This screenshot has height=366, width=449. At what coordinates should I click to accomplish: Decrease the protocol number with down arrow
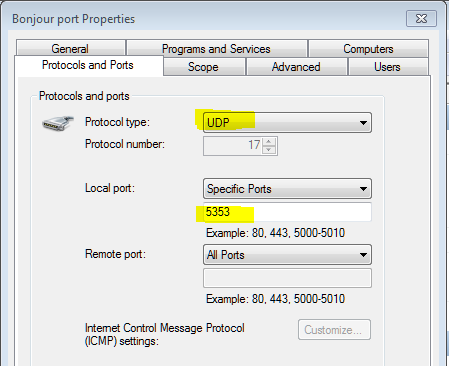tap(269, 150)
